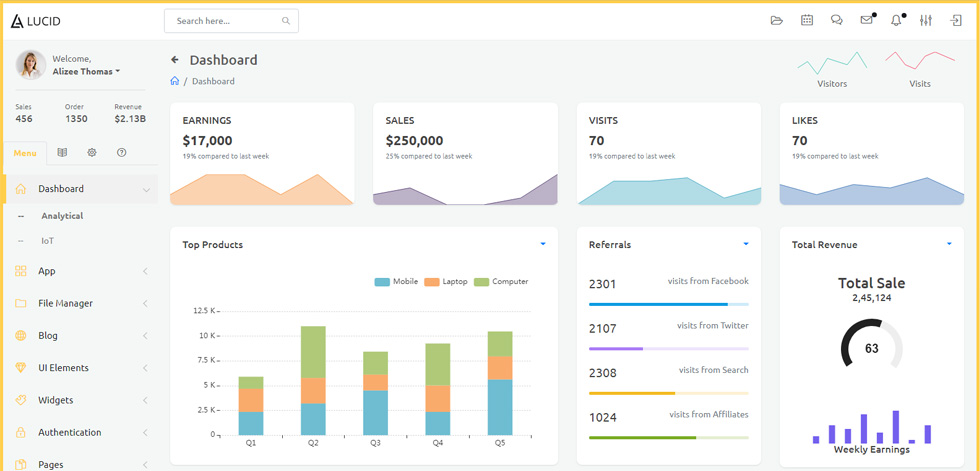Click the Pages icon in sidebar

coord(21,464)
